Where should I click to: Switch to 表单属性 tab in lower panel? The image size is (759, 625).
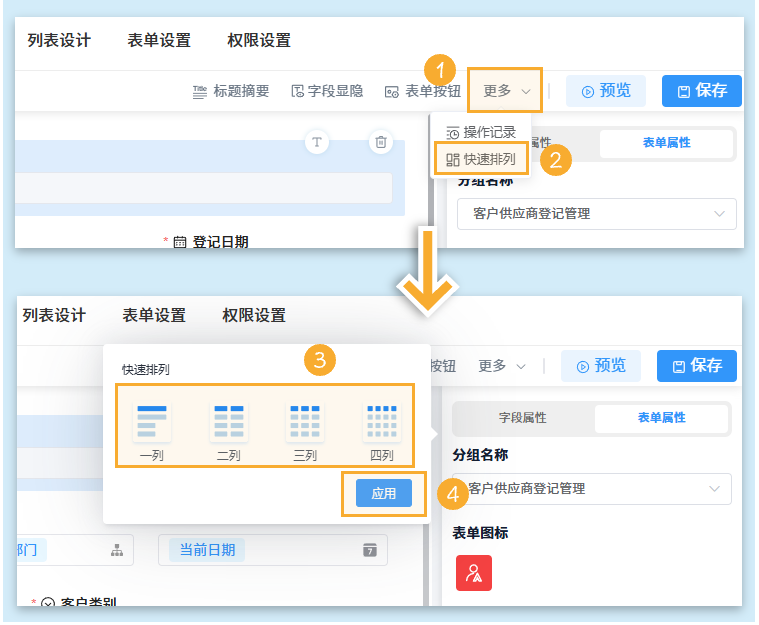click(x=662, y=418)
